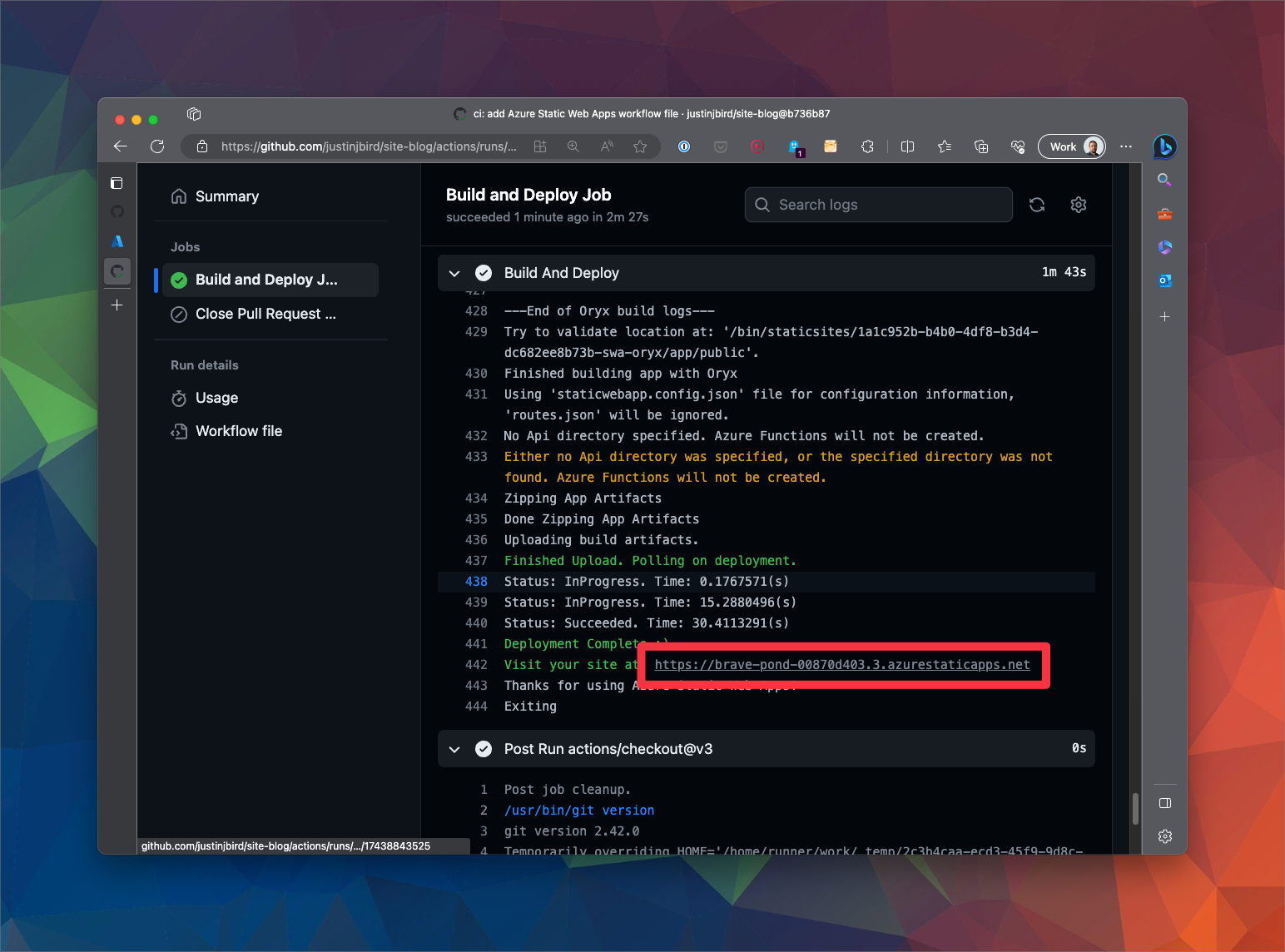Collapse the Build And Deploy step
This screenshot has height=952, width=1285.
(x=454, y=273)
